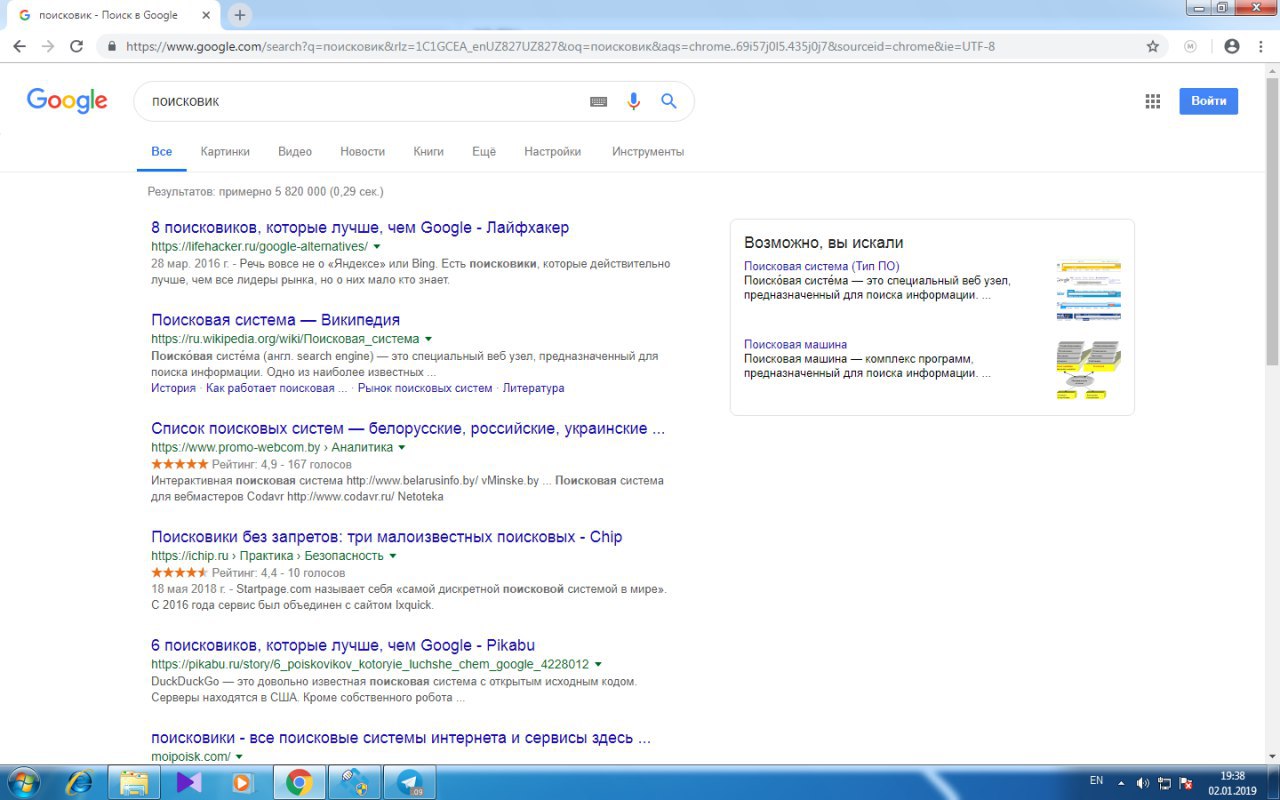The height and width of the screenshot is (800, 1280).
Task: Click the Google logo
Action: tap(67, 101)
